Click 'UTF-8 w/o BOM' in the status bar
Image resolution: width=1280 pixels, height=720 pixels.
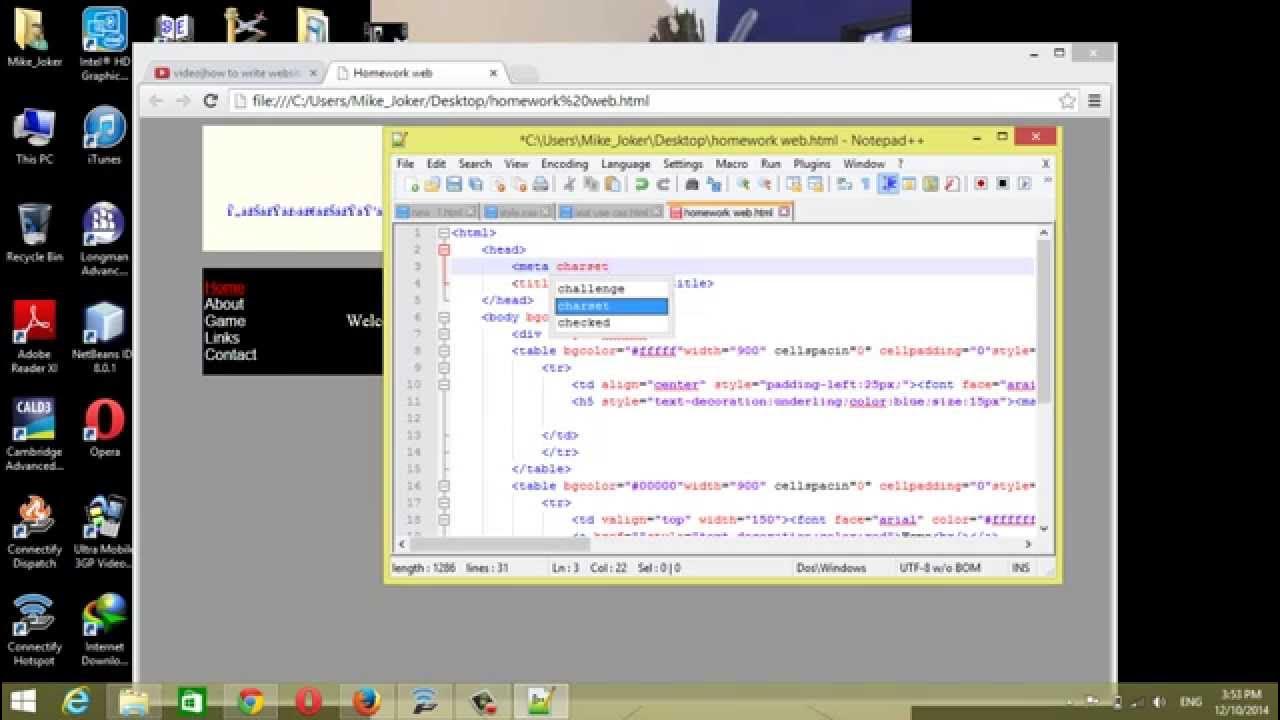pyautogui.click(x=940, y=568)
